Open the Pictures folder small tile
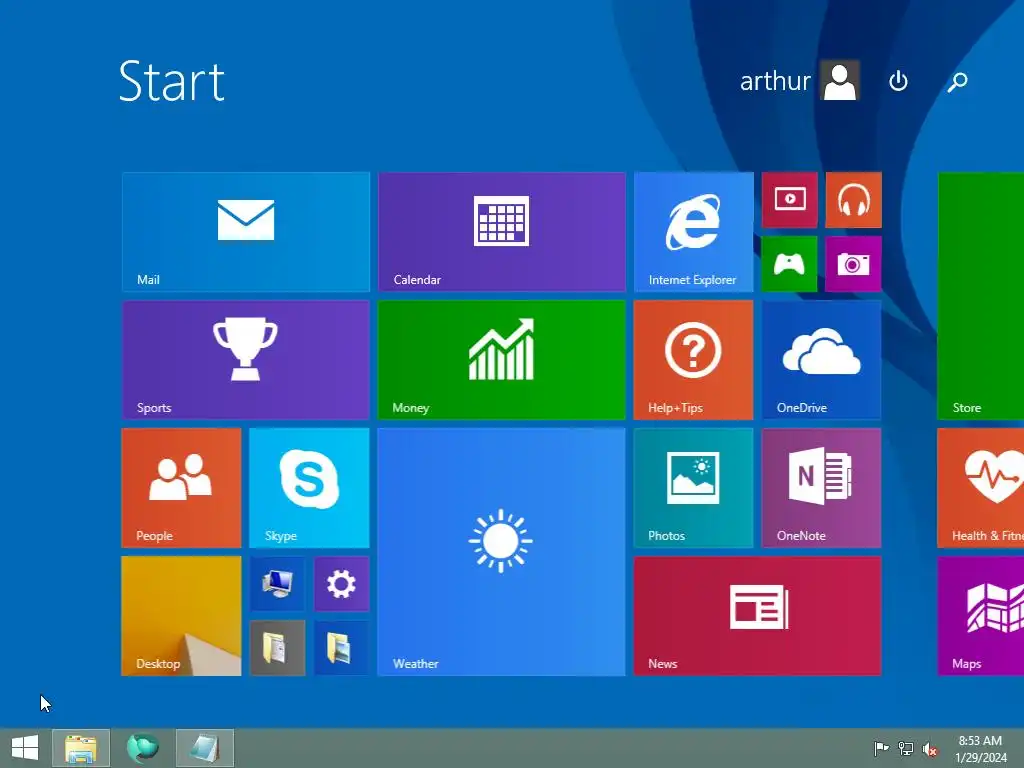The width and height of the screenshot is (1024, 768). tap(342, 648)
